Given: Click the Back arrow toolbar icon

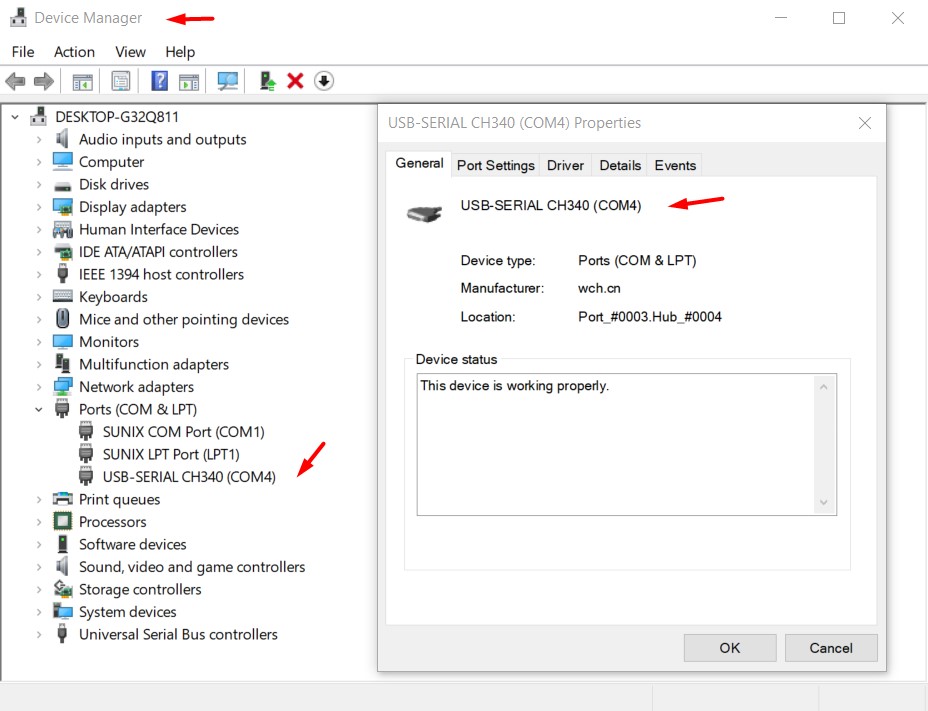Looking at the screenshot, I should pos(15,81).
